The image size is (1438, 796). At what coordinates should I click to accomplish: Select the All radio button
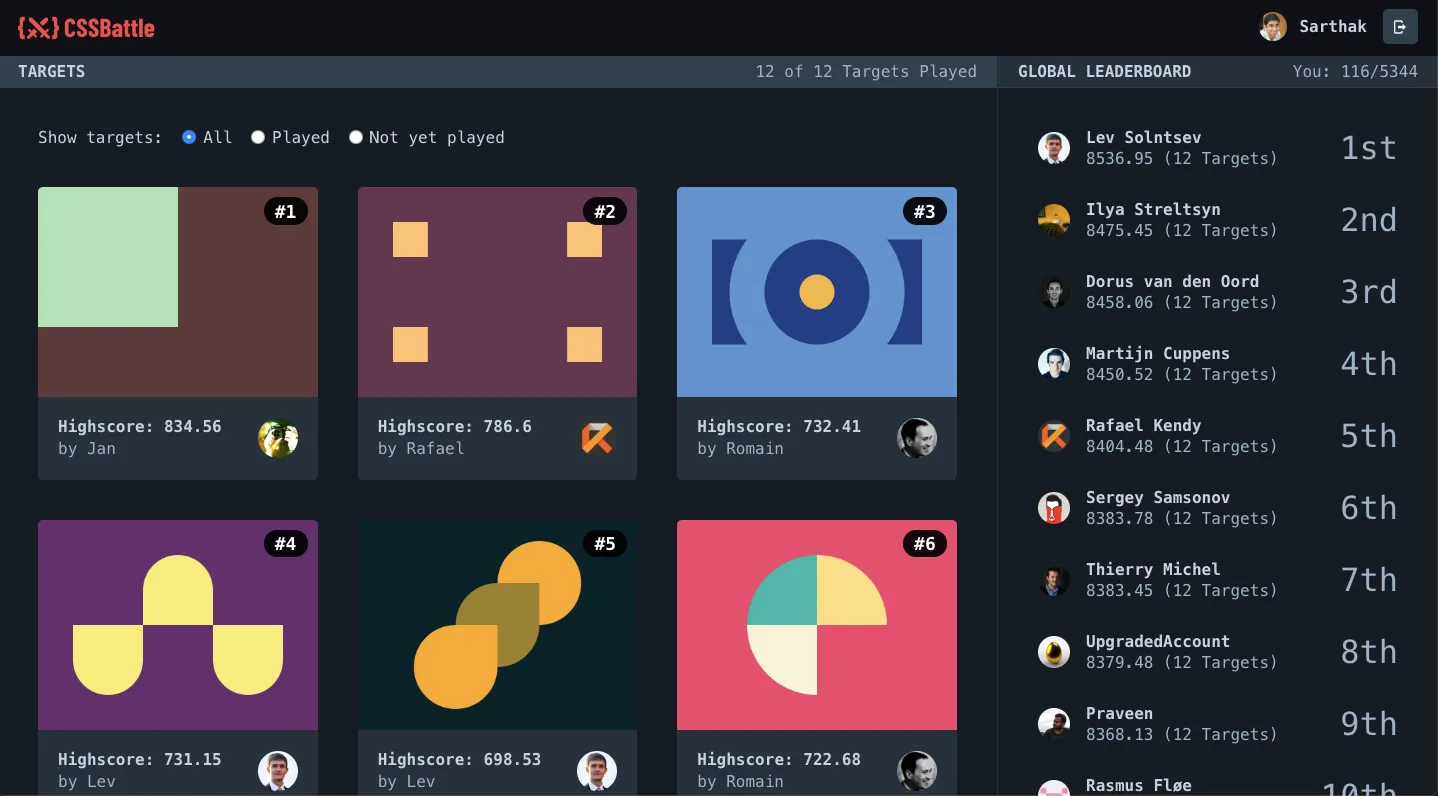point(189,137)
